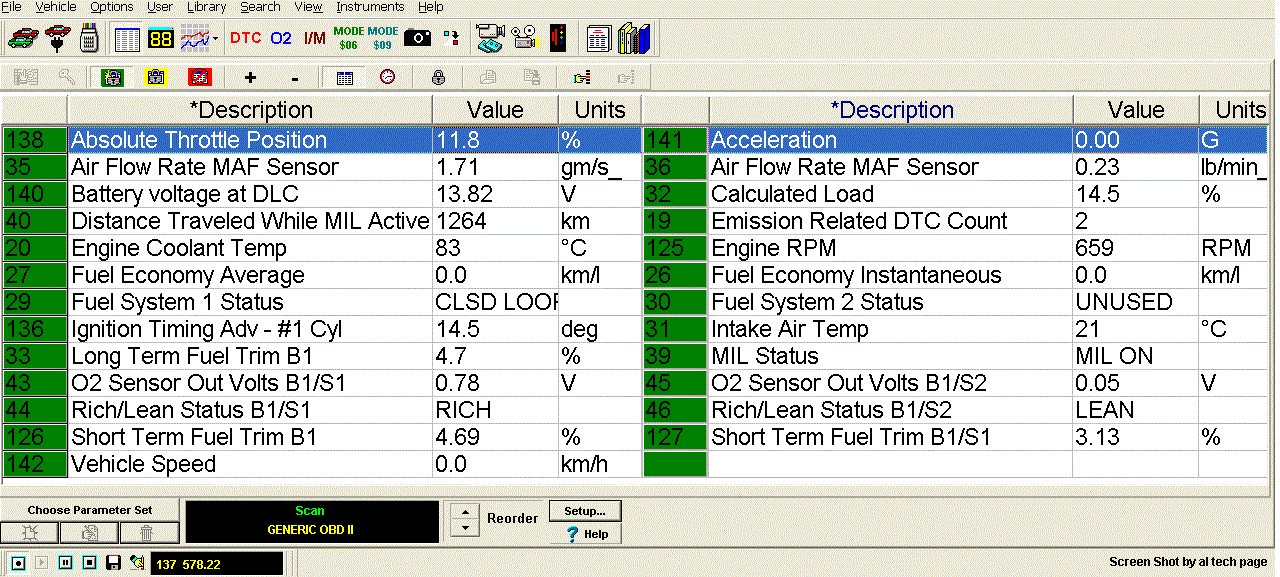Sort by left Description column header
Viewport: 1280px width, 577px height.
[250, 110]
